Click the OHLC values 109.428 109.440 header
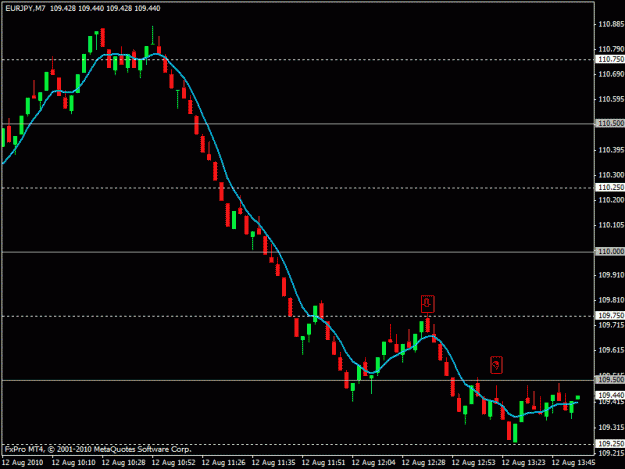This screenshot has width=625, height=469. [x=105, y=8]
